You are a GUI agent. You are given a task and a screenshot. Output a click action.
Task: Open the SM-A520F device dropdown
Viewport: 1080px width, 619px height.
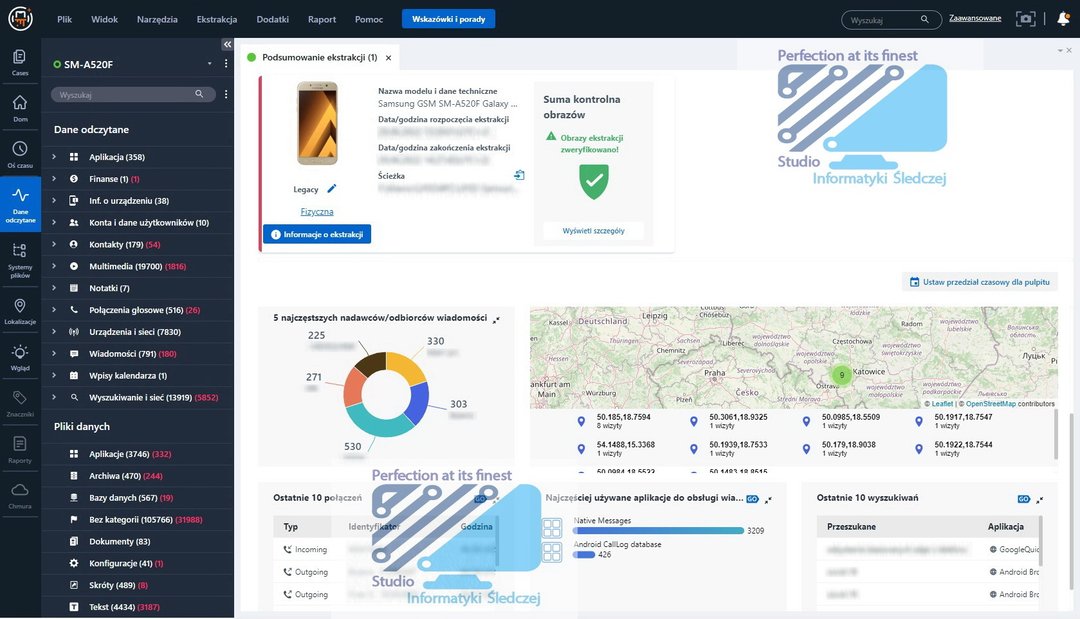click(x=209, y=64)
